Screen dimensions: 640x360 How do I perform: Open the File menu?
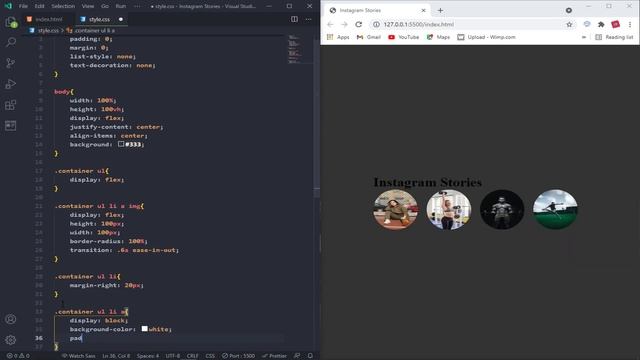coord(23,6)
